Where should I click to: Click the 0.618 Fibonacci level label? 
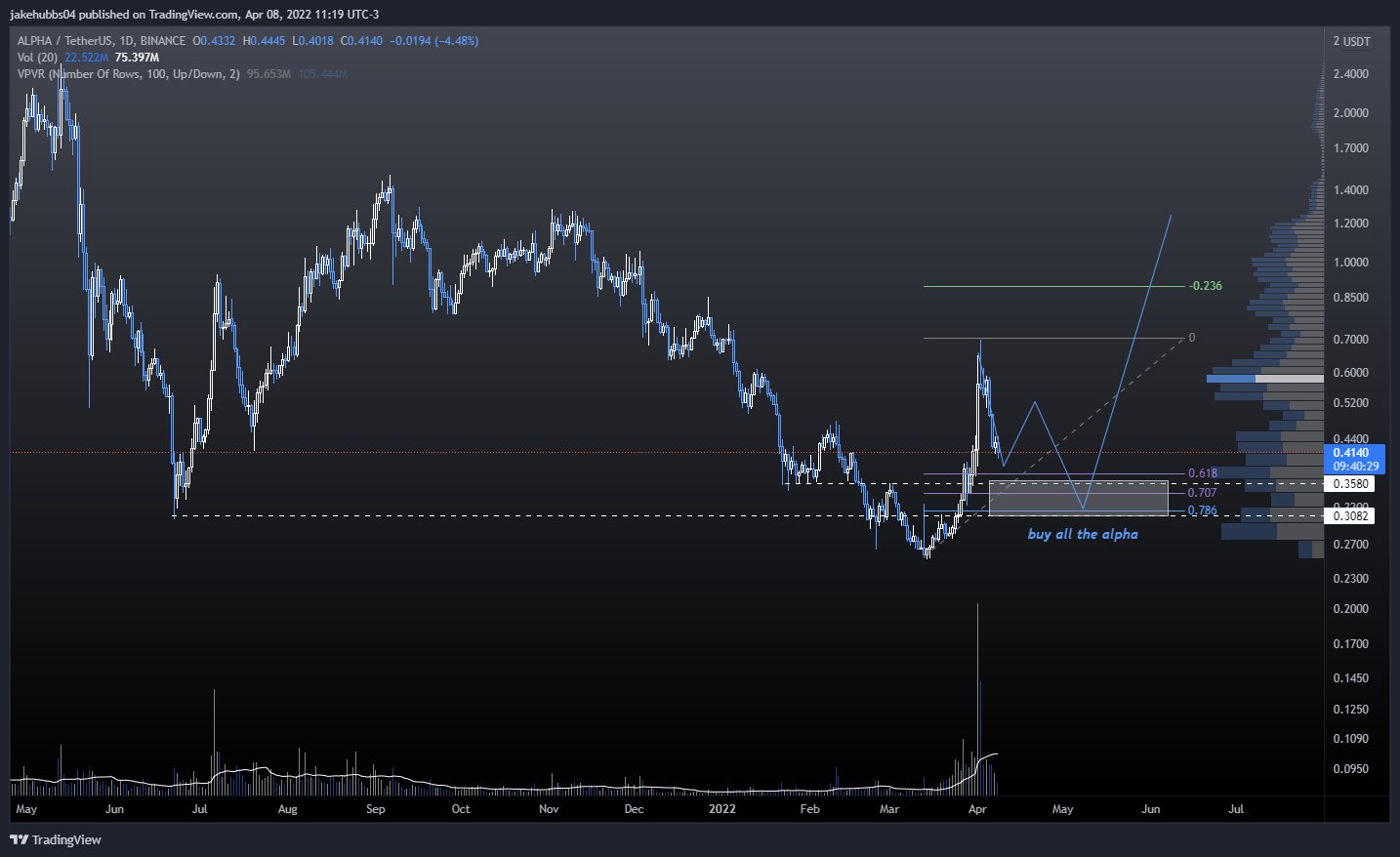point(1202,473)
